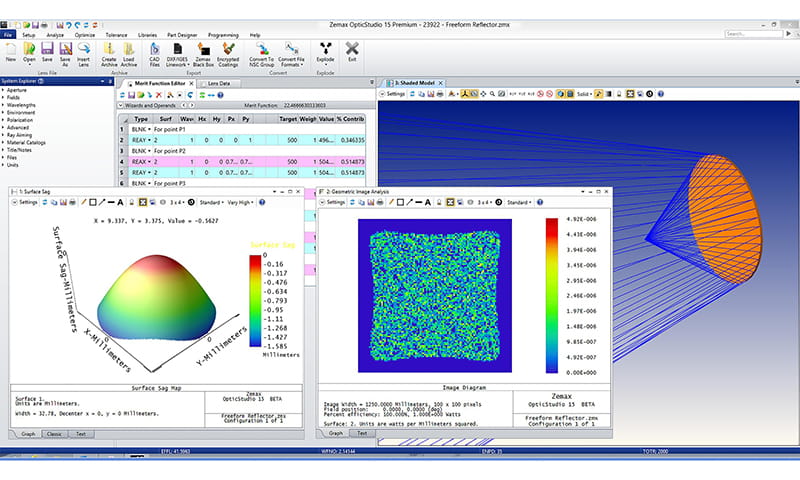Open Encrypted Coatings export
The width and height of the screenshot is (800, 480).
pyautogui.click(x=228, y=54)
